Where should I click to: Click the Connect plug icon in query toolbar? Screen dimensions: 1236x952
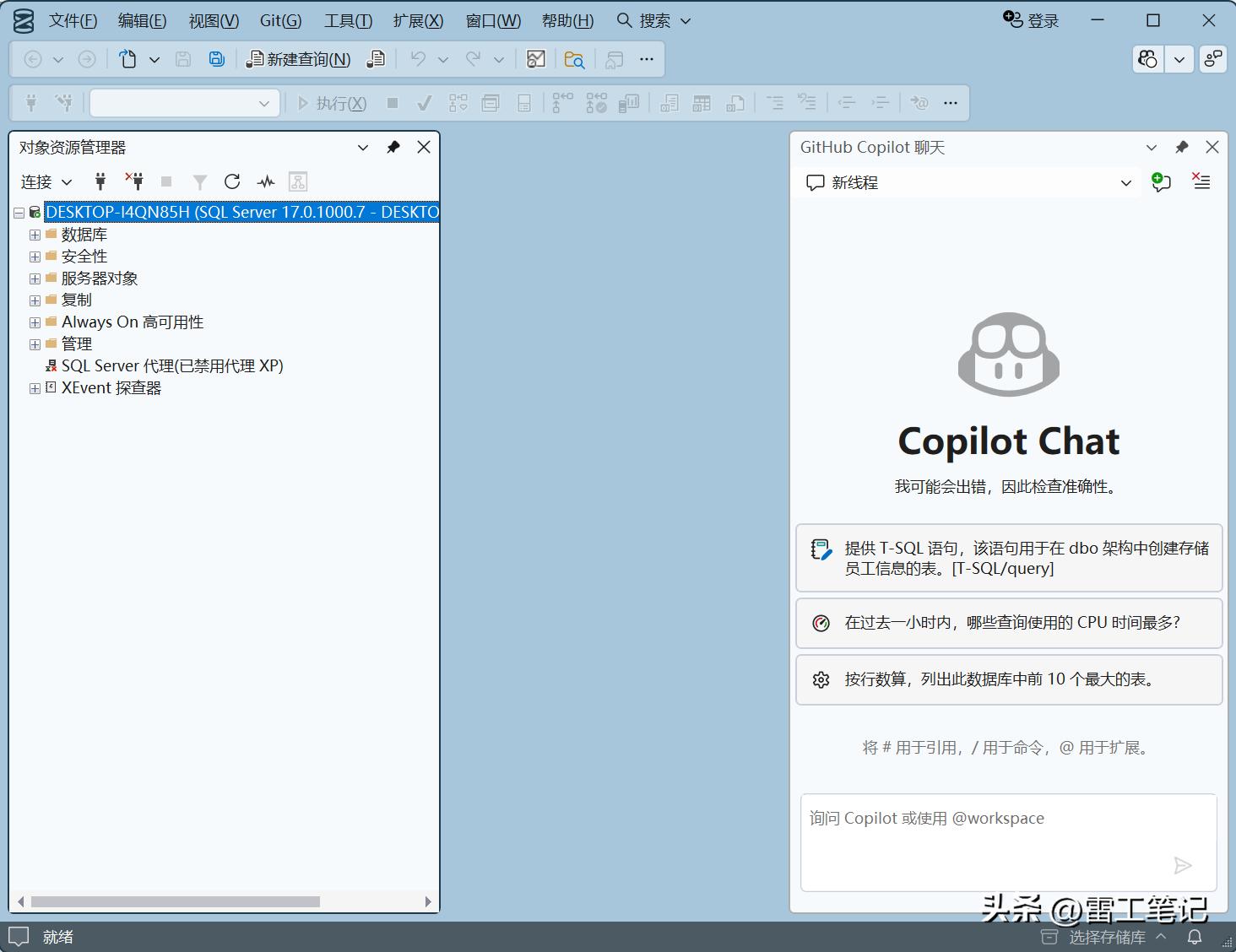[31, 103]
